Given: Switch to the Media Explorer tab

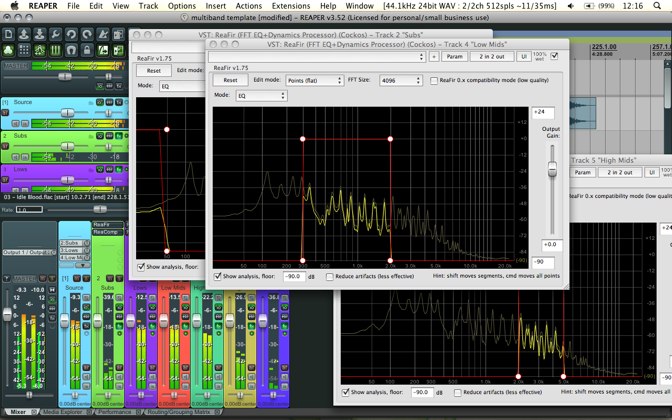Looking at the screenshot, I should tap(63, 412).
